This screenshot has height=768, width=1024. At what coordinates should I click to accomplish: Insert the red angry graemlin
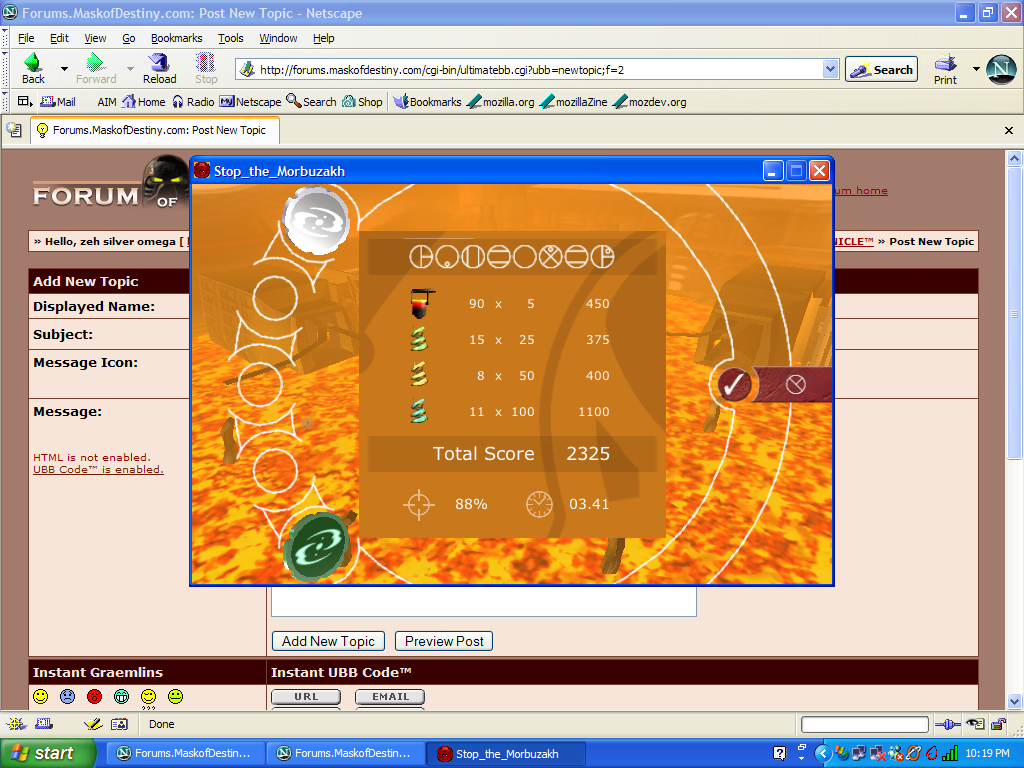[95, 697]
